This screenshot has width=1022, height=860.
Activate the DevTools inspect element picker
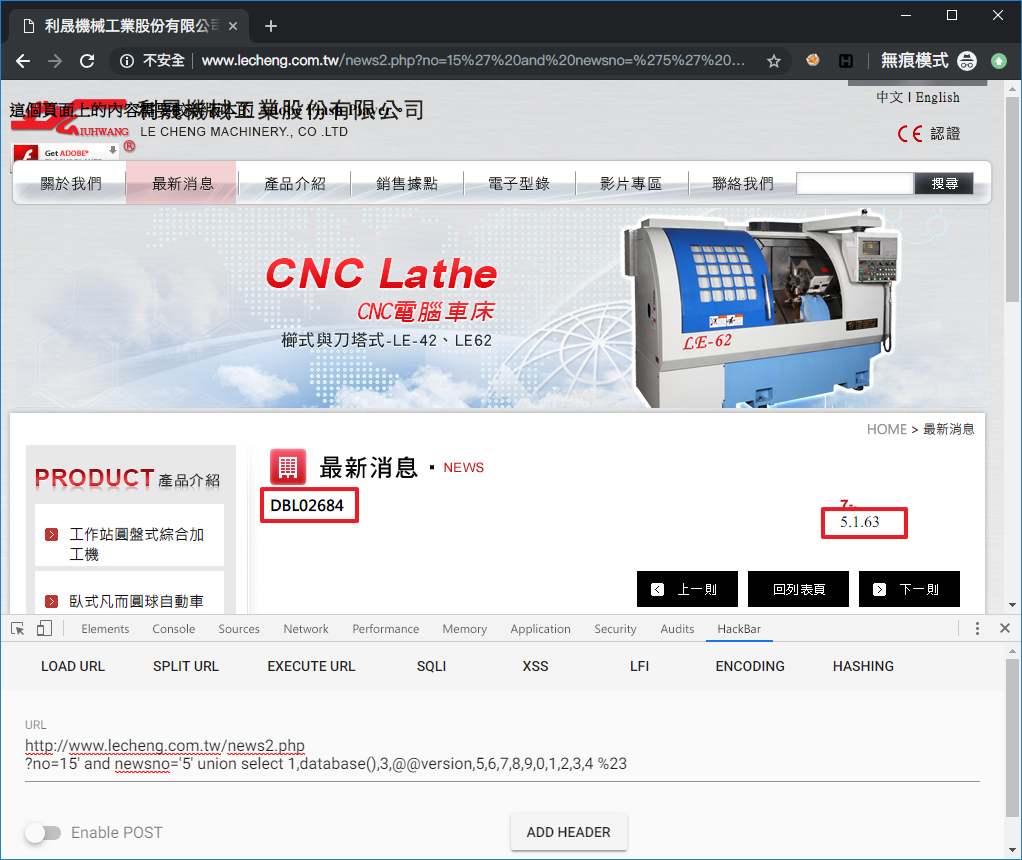coord(18,629)
